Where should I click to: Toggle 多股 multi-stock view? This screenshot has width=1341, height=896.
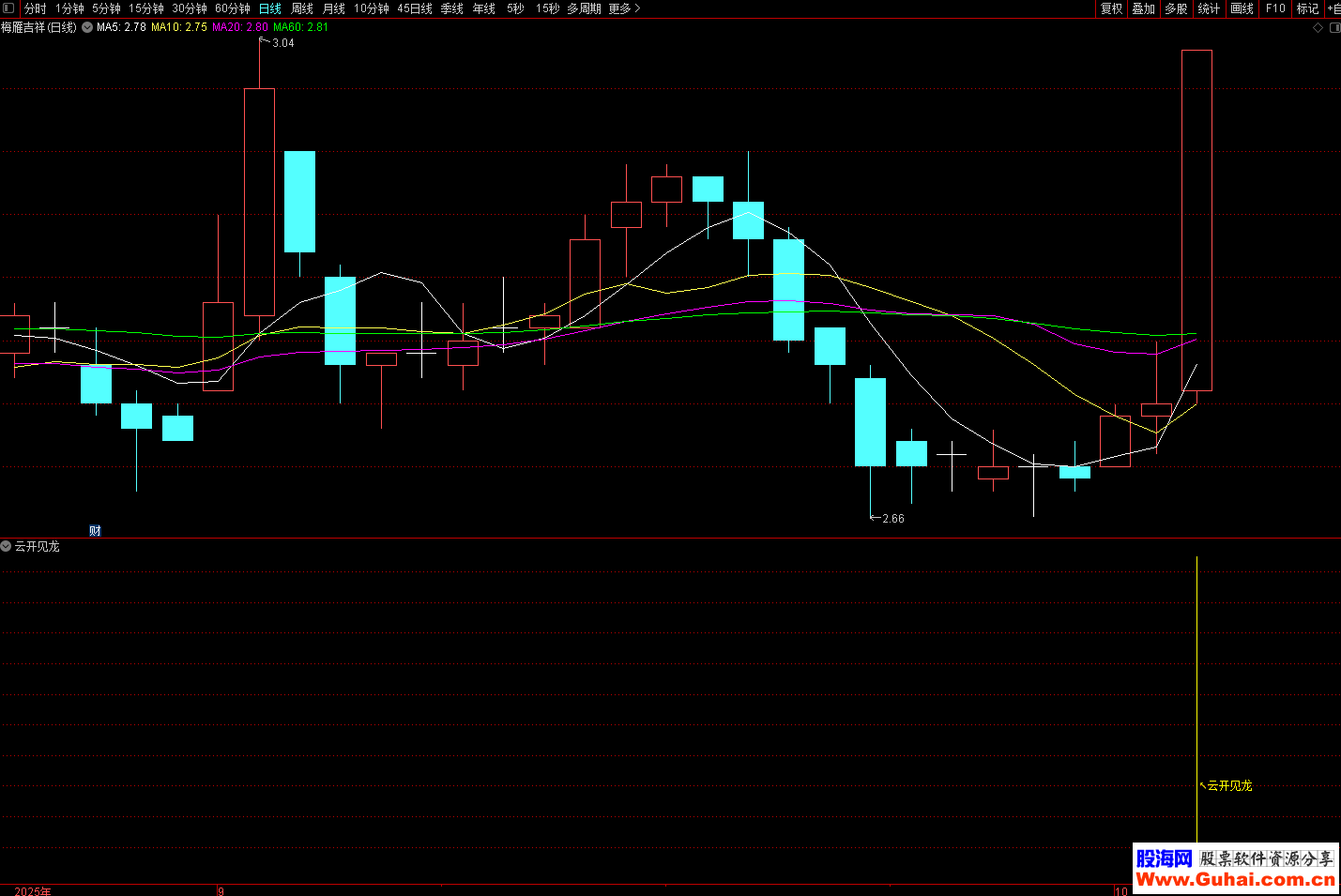[x=1176, y=8]
